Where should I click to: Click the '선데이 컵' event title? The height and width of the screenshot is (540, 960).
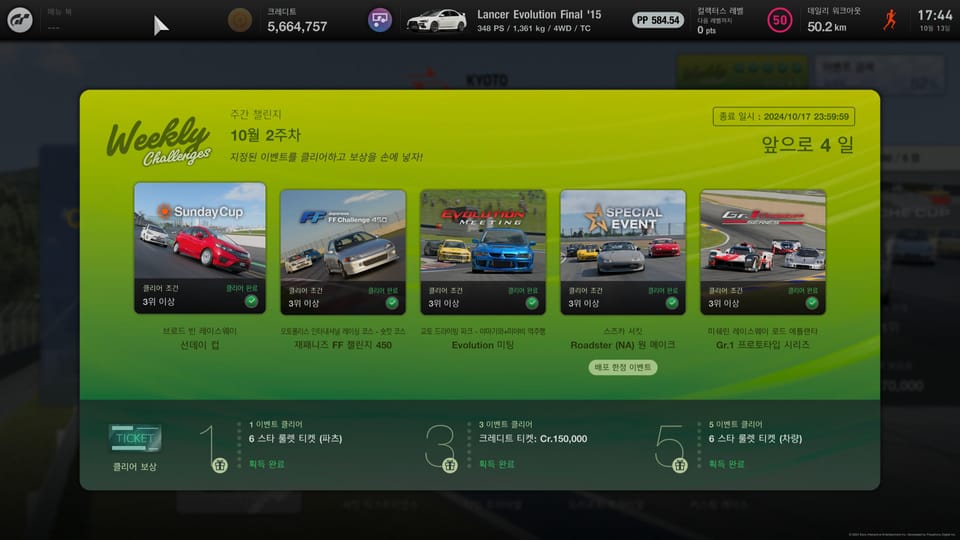(200, 345)
